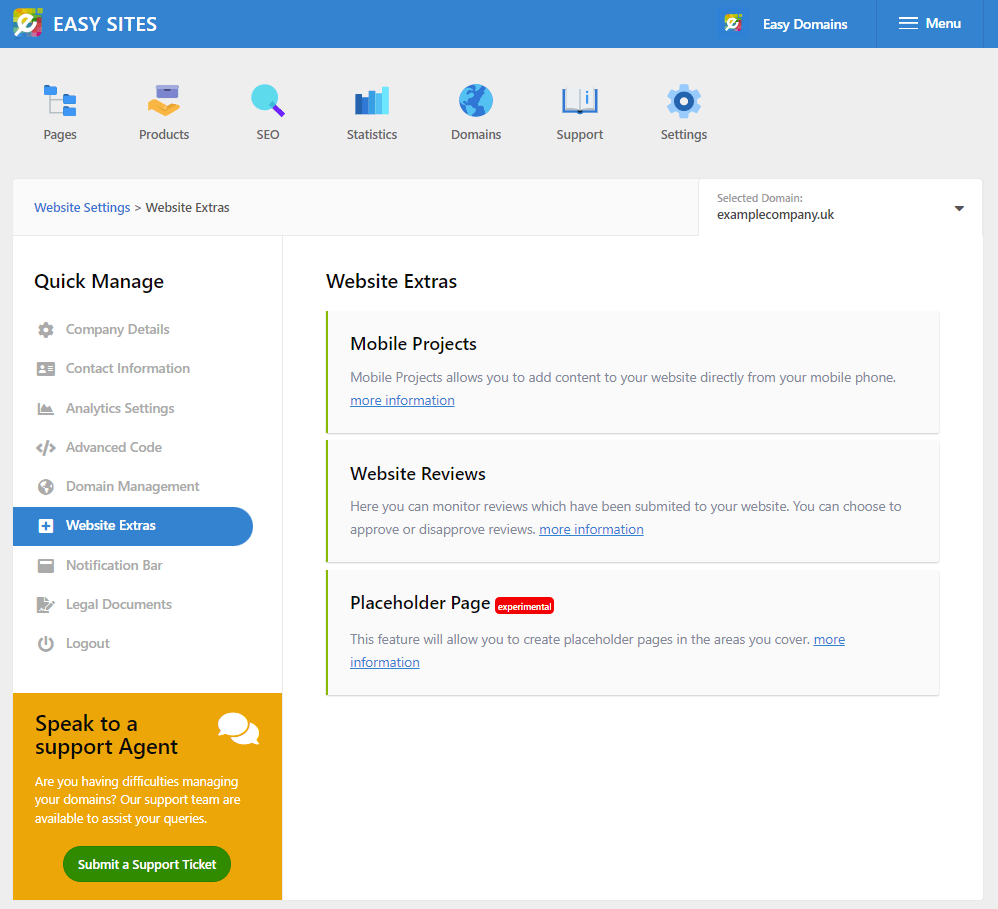
Task: Open Legal Documents page
Action: pyautogui.click(x=119, y=605)
